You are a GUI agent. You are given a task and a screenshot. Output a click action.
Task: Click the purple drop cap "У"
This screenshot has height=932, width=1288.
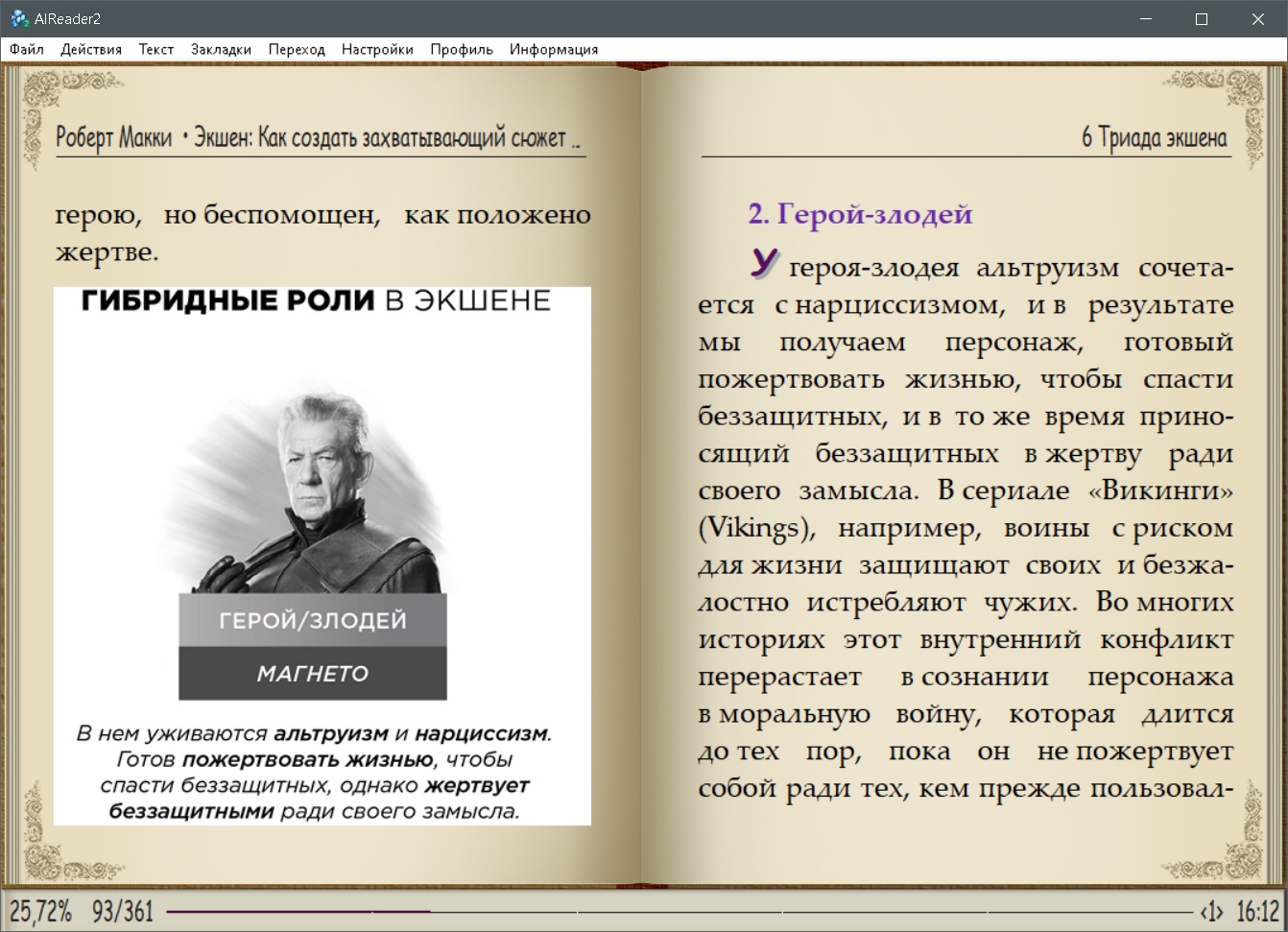764,263
